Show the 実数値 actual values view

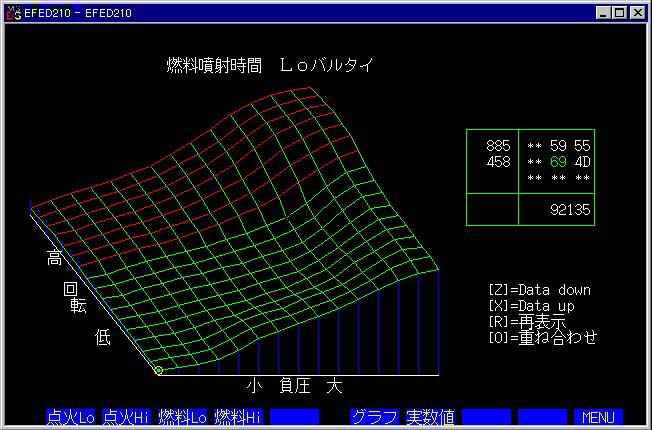430,416
